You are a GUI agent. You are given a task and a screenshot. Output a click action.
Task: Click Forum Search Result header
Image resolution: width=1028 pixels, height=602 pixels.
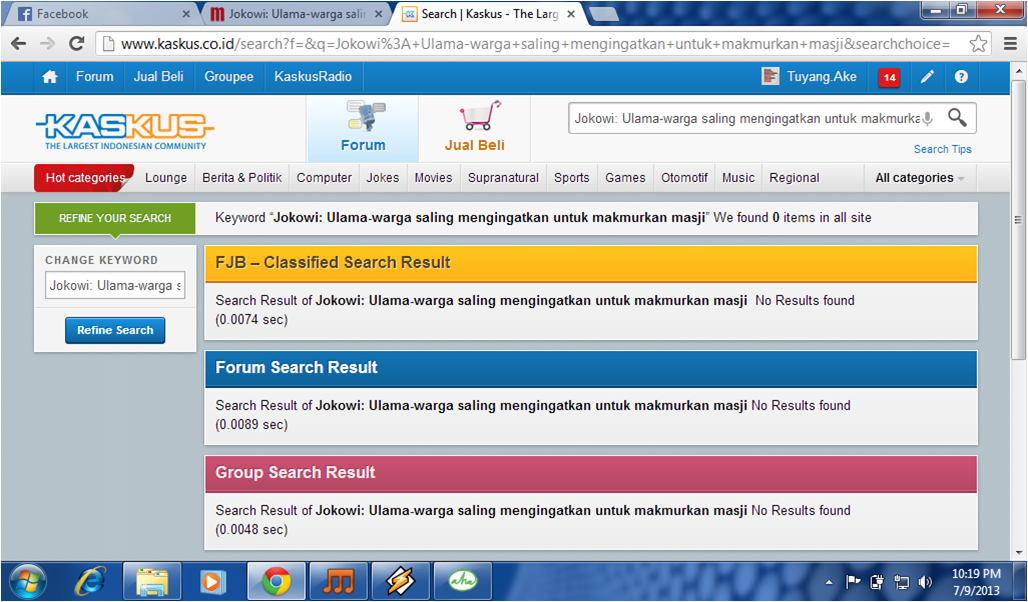(591, 368)
